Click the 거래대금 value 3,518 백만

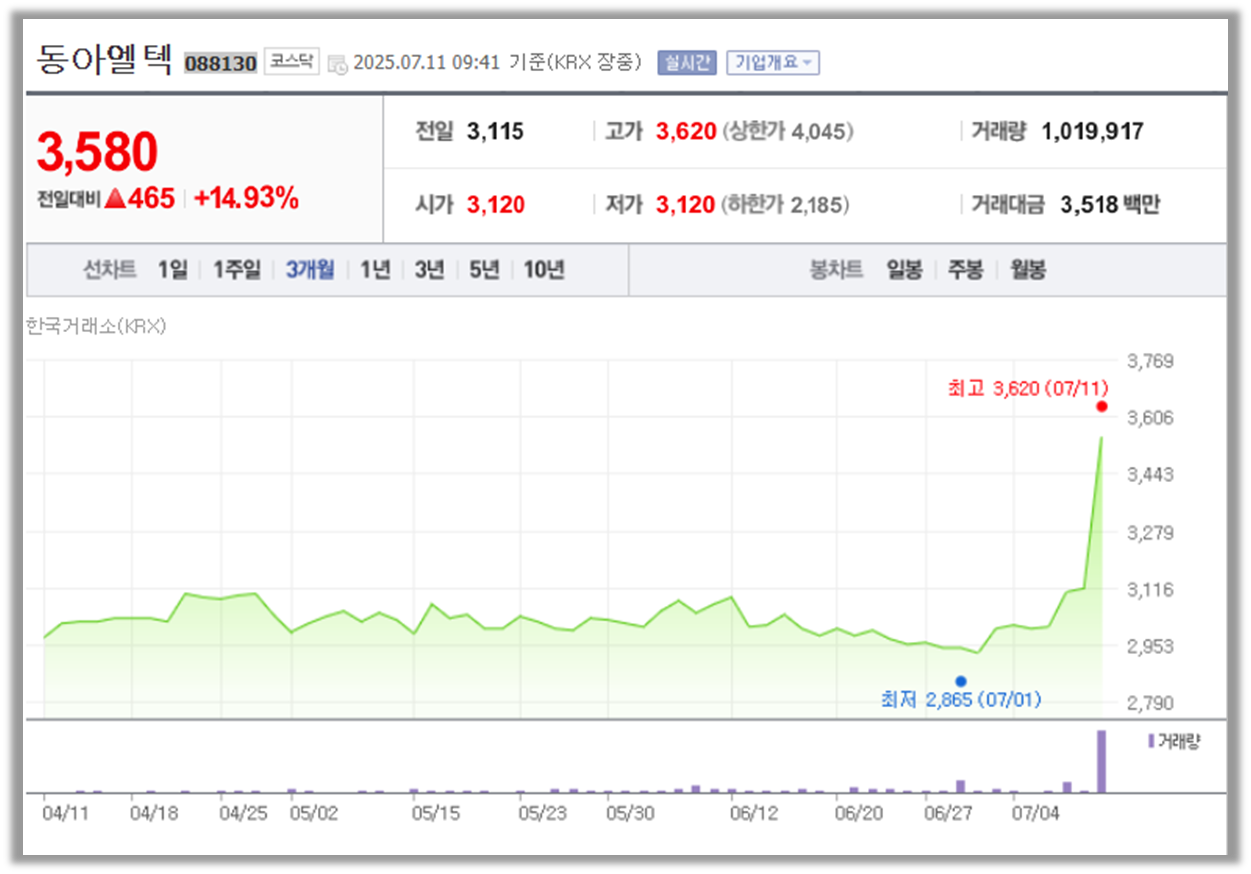(1110, 205)
